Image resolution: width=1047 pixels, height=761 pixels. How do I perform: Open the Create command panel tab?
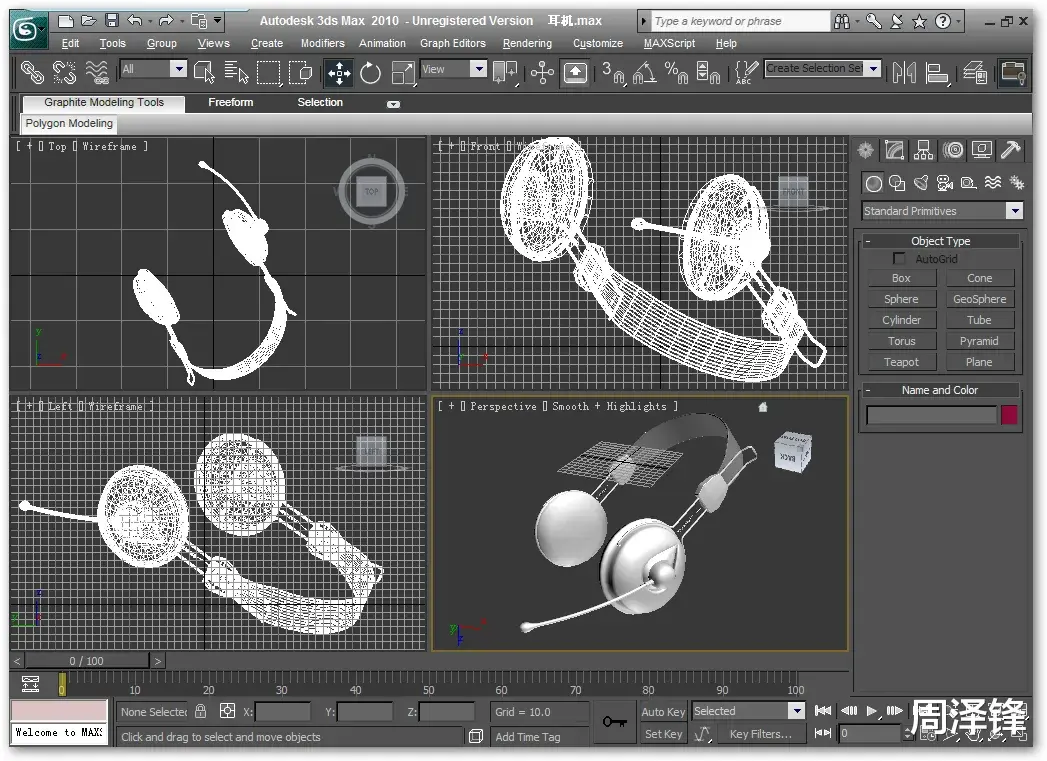point(865,150)
